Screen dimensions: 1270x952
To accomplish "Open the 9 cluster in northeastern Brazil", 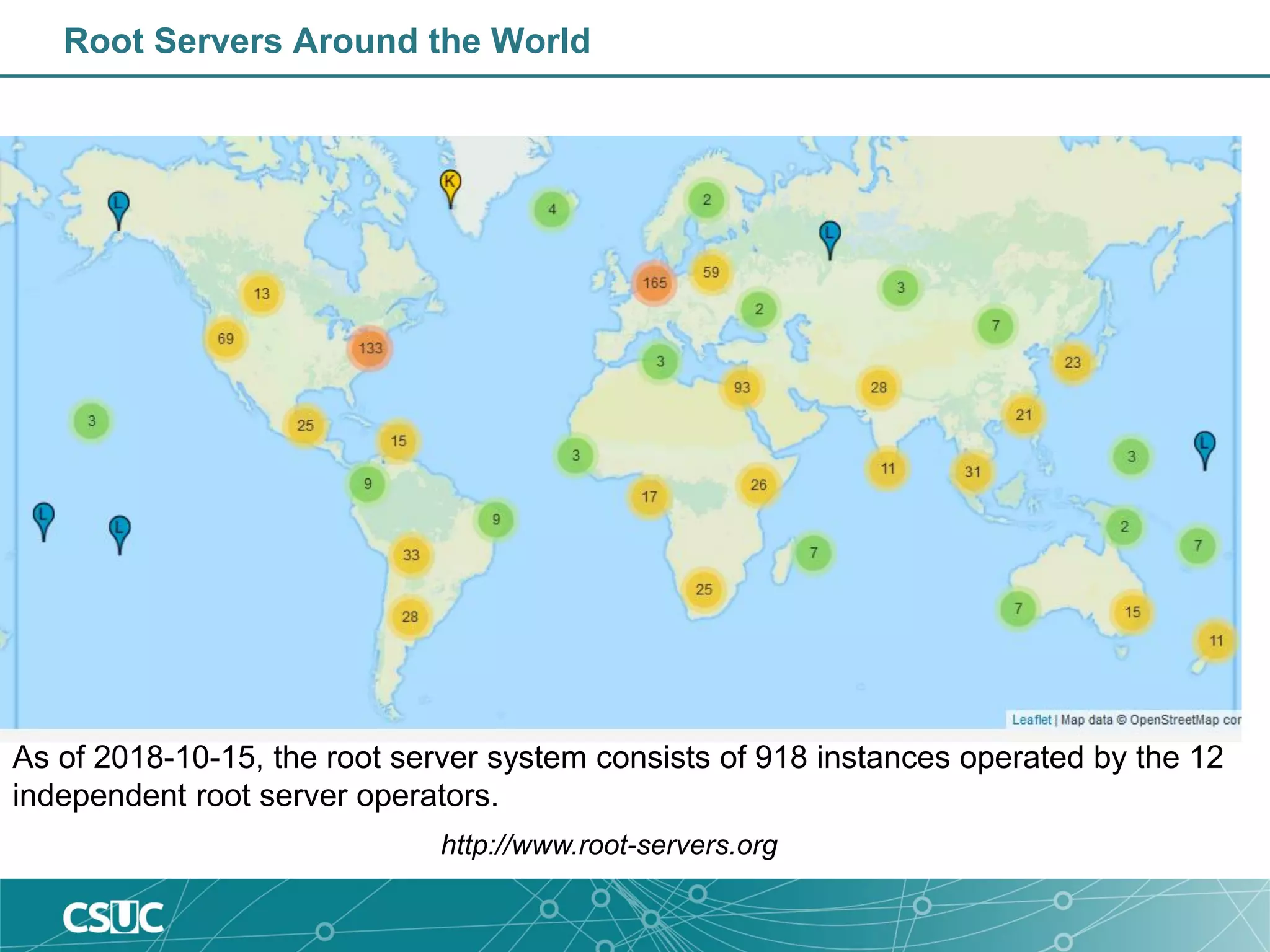I will (x=496, y=519).
